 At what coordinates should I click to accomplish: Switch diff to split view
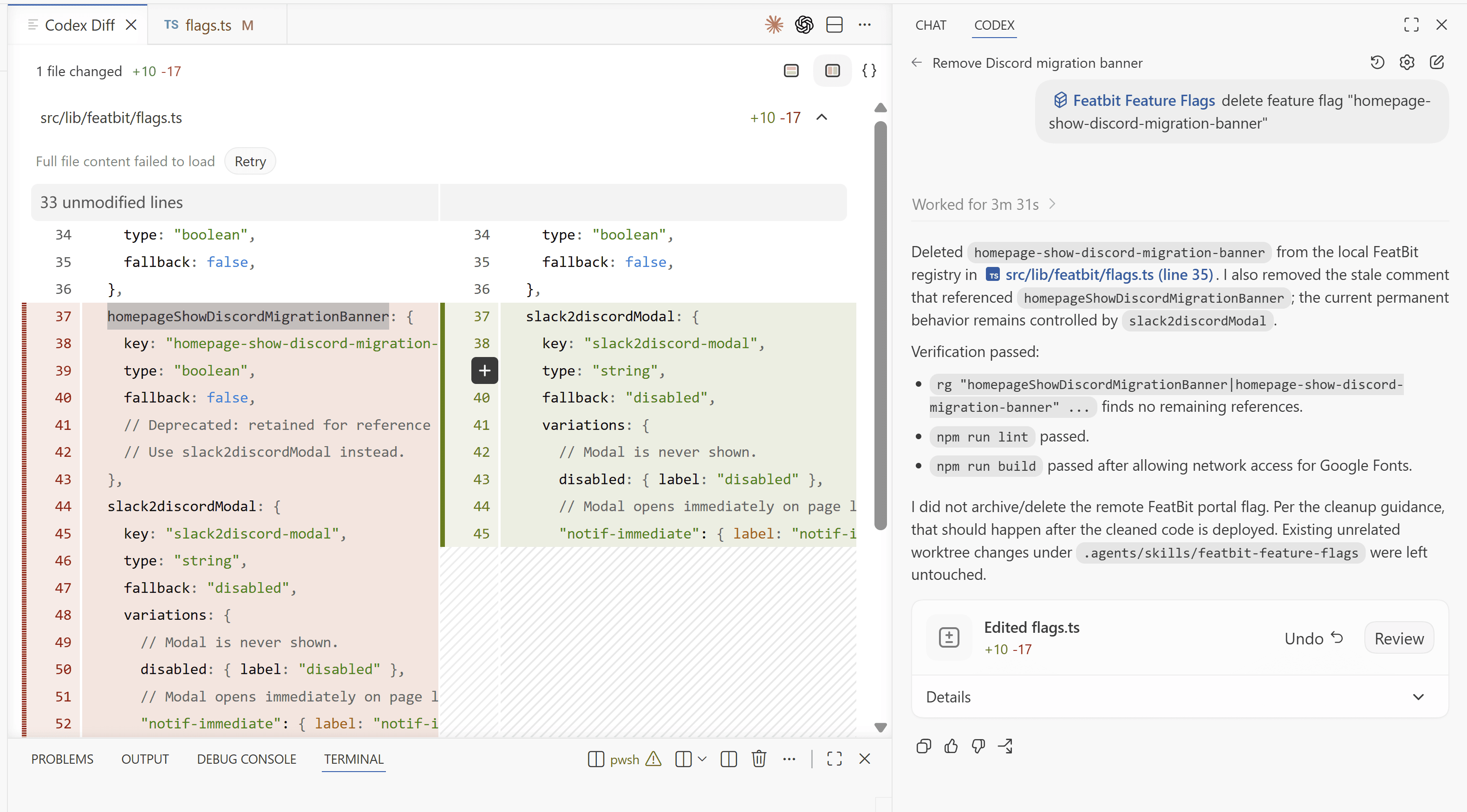833,71
